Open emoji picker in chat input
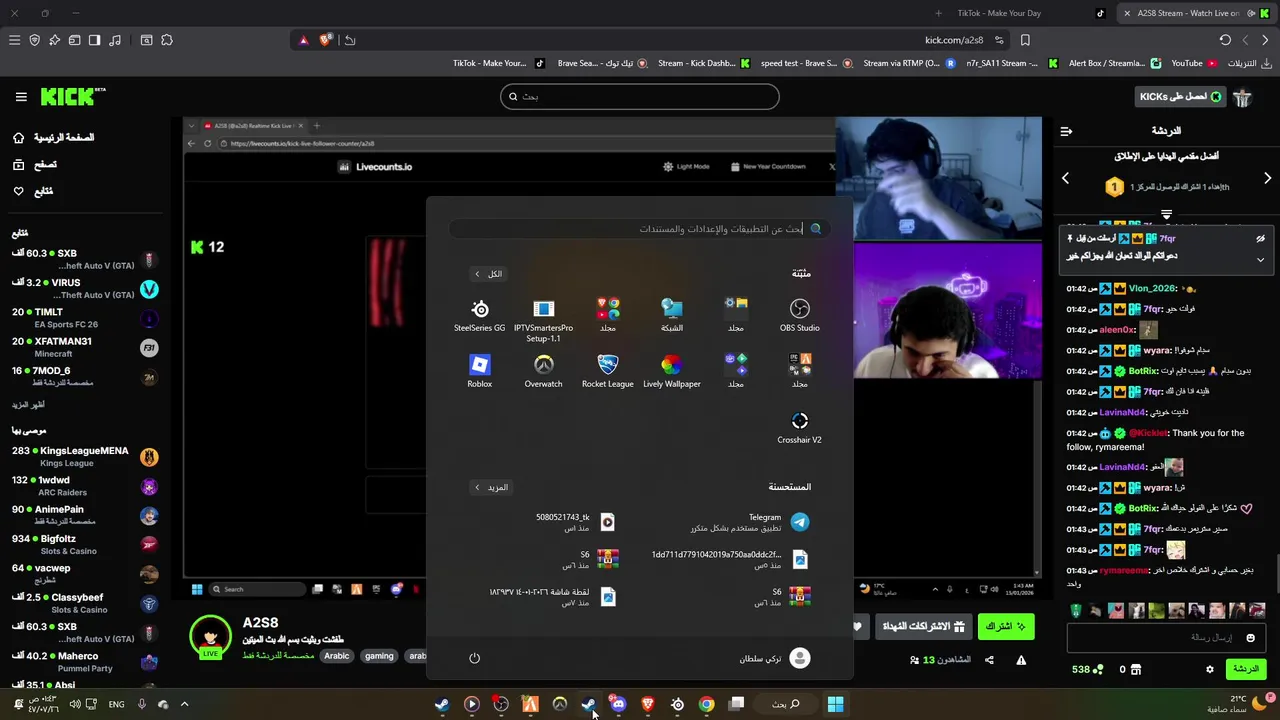This screenshot has width=1280, height=720. pyautogui.click(x=1250, y=638)
